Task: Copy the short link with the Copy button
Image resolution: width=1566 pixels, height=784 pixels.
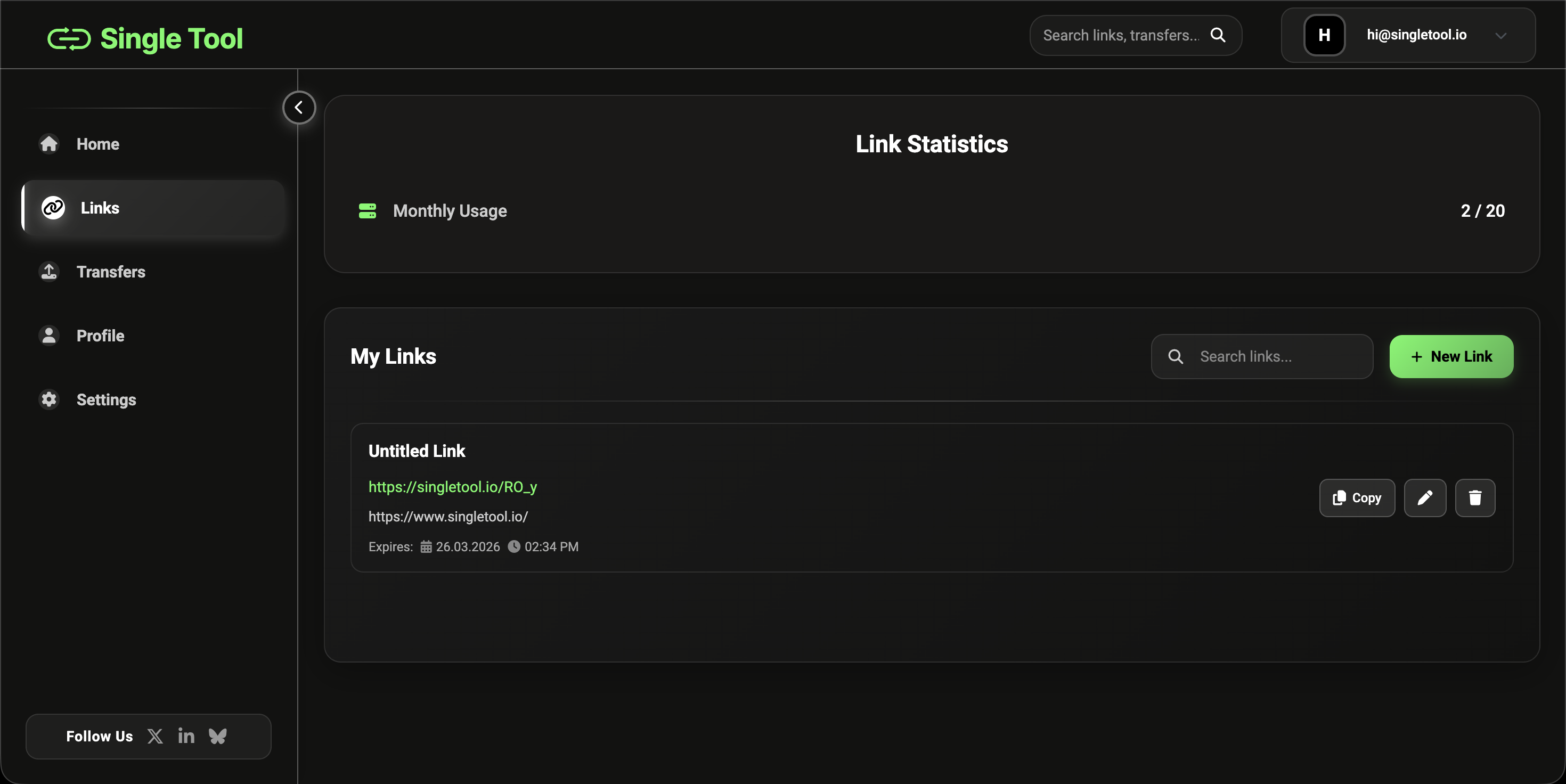Action: coord(1356,498)
